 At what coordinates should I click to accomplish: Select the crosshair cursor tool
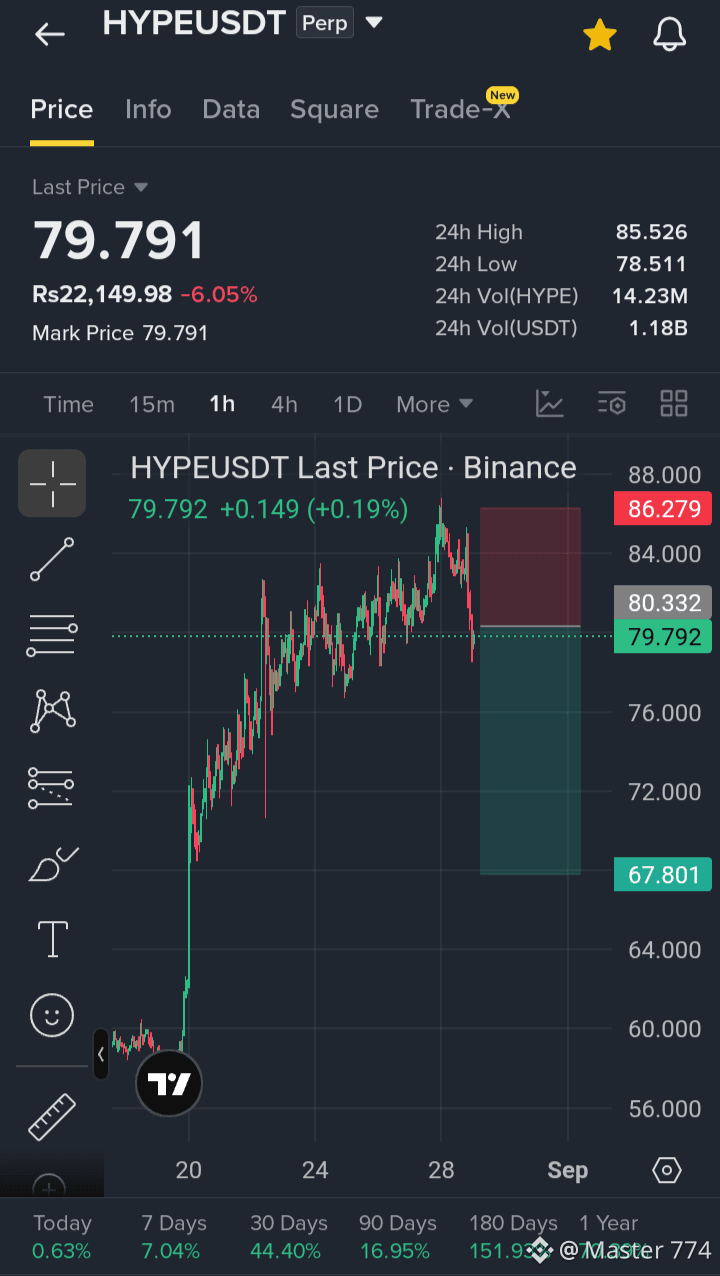[52, 483]
